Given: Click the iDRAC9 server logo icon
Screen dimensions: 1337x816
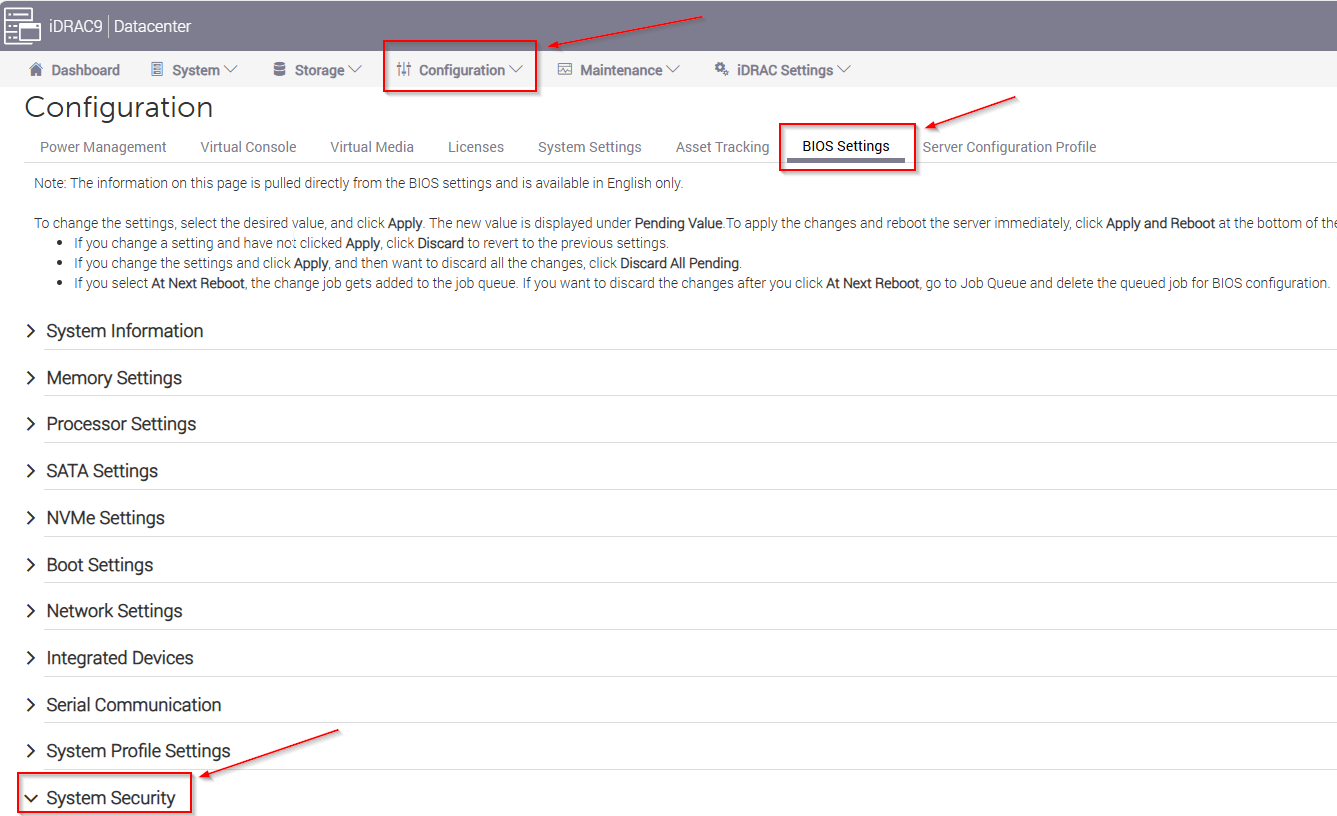Looking at the screenshot, I should [x=22, y=26].
